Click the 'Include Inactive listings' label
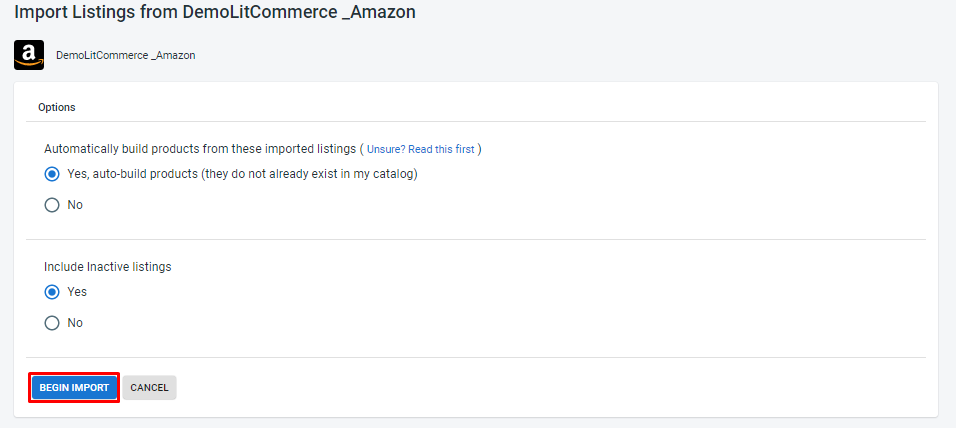This screenshot has width=956, height=428. (x=107, y=267)
